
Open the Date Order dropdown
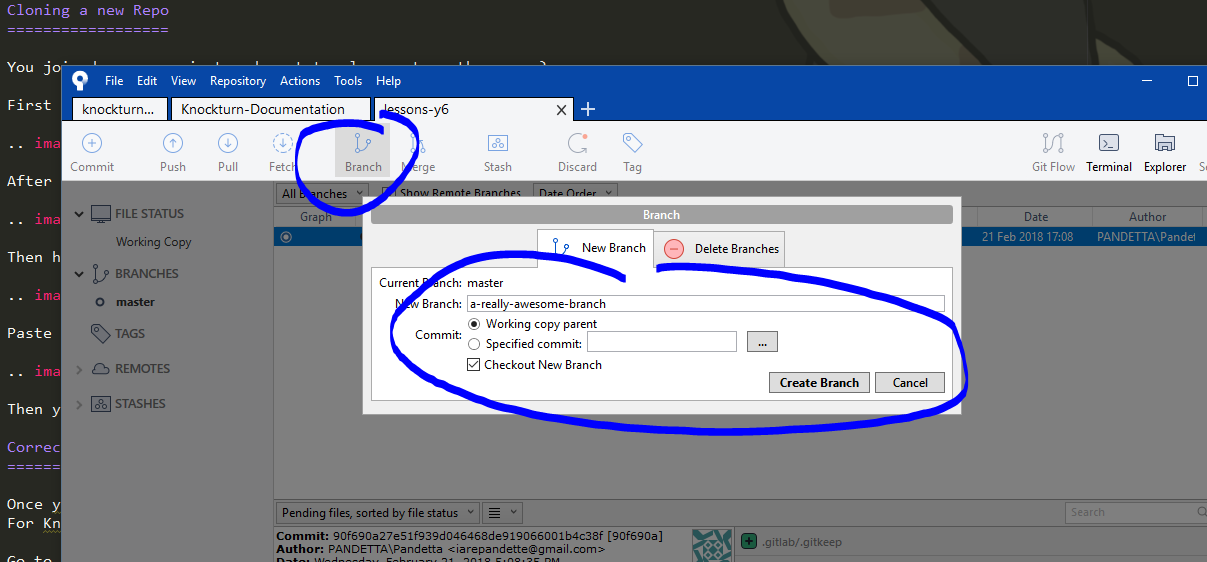575,193
